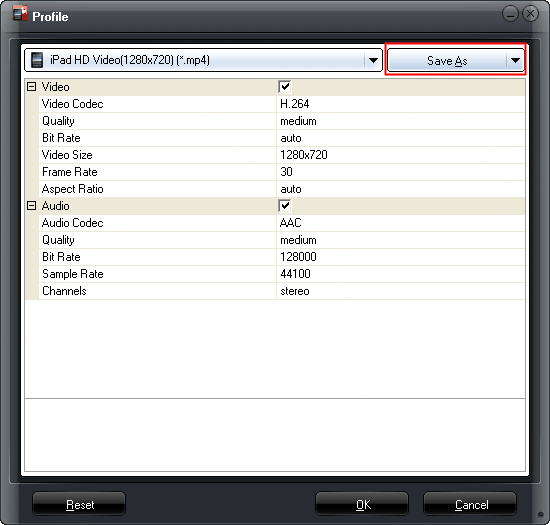Uncheck the Audio enable checkbox
Viewport: 550px width, 525px height.
click(284, 206)
